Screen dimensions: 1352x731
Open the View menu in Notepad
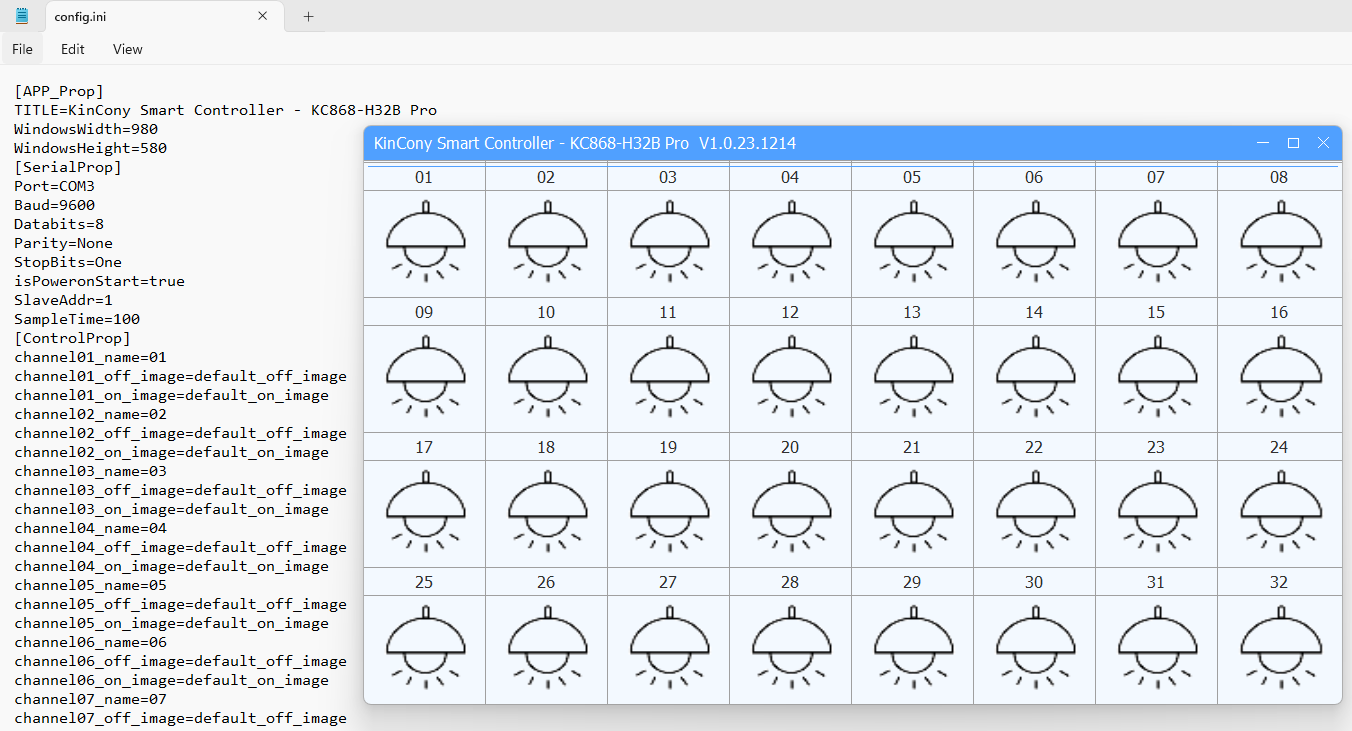[127, 49]
